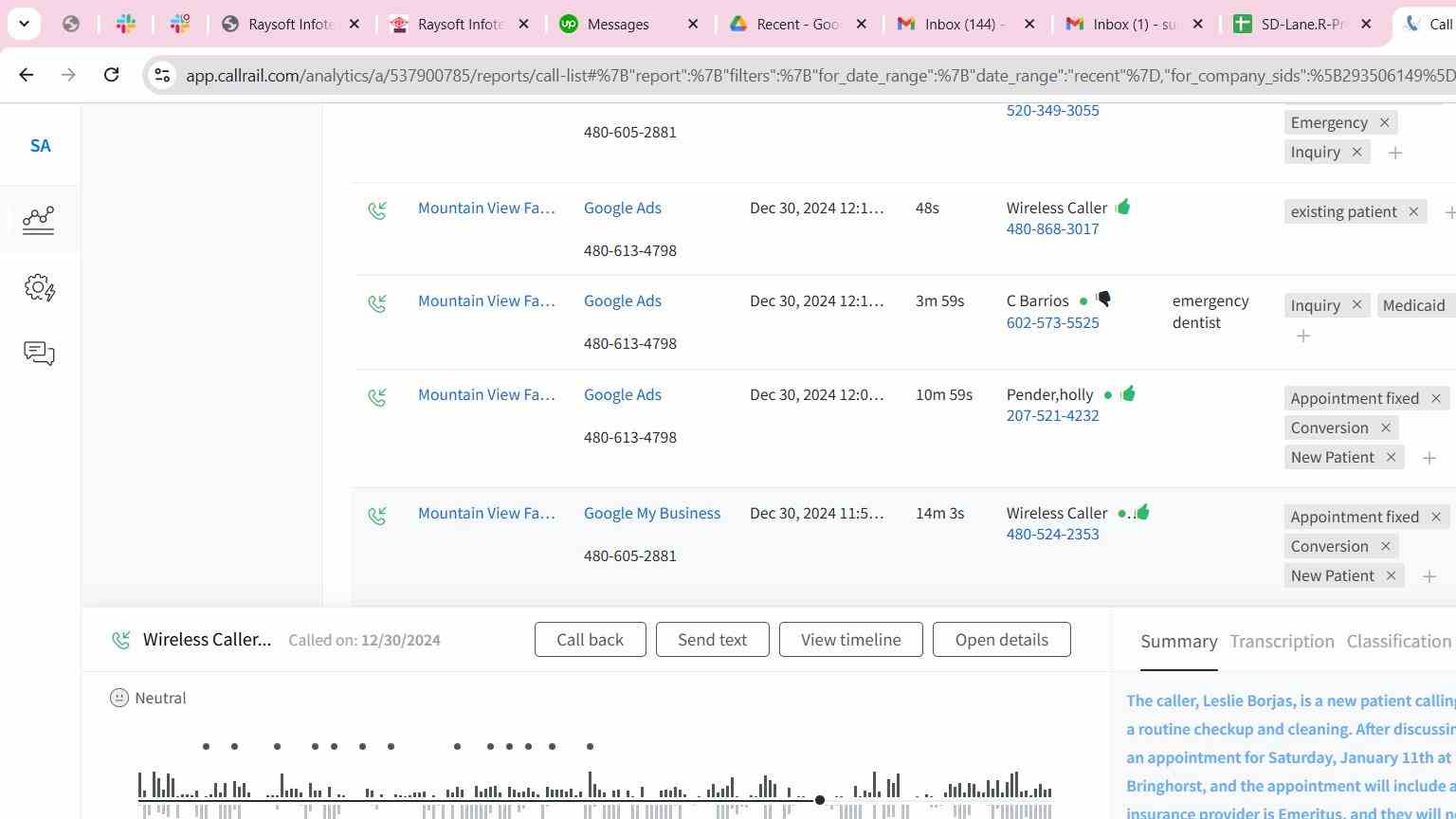Reload the page
1456x819 pixels.
[111, 74]
